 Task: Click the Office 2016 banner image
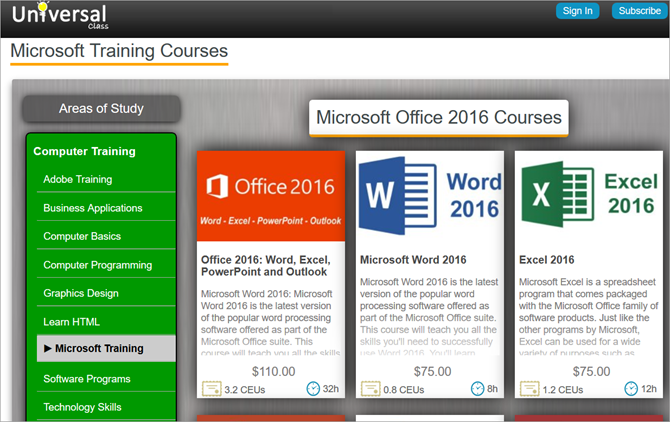(x=271, y=196)
